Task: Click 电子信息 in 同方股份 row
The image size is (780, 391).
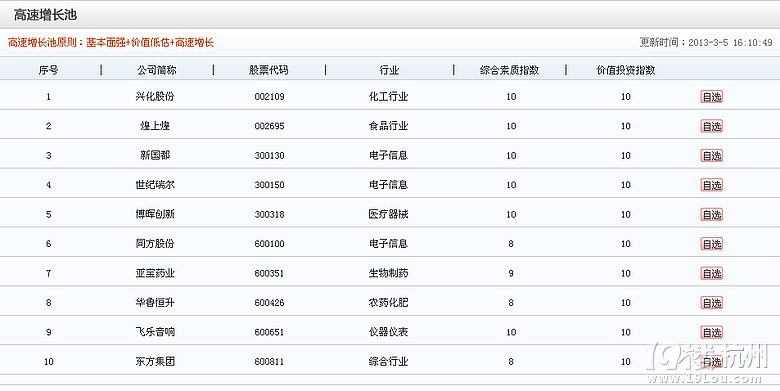Action: (x=389, y=244)
